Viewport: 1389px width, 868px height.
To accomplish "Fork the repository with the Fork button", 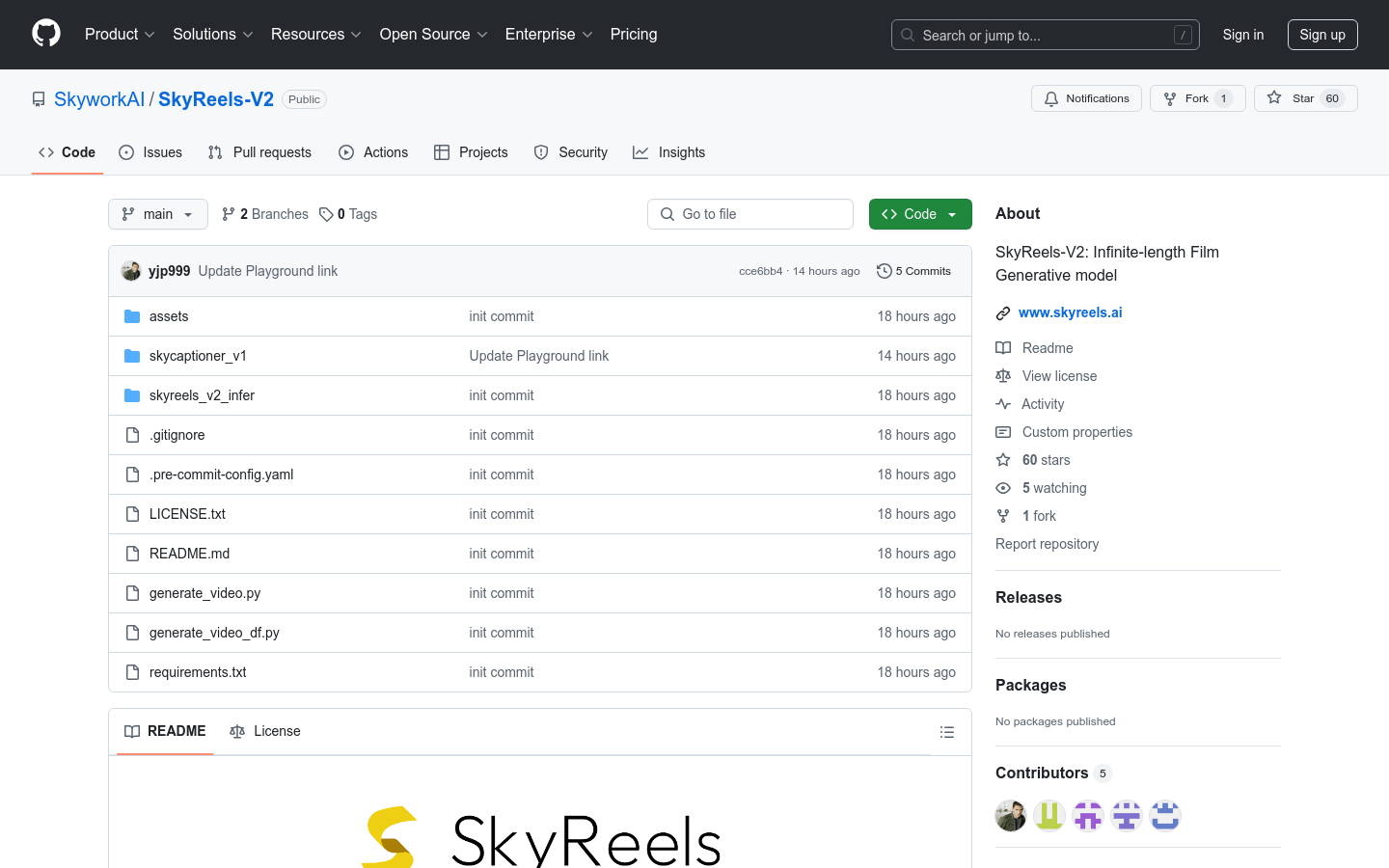I will 1197,98.
